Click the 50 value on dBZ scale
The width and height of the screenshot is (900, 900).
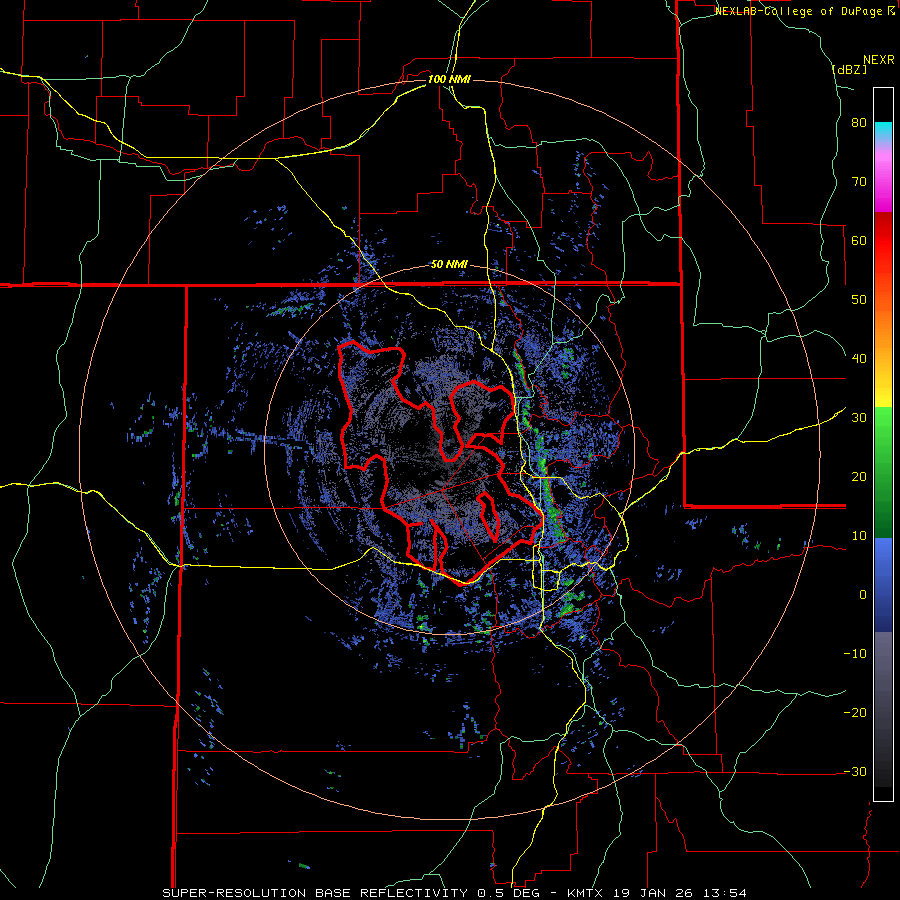[x=859, y=300]
